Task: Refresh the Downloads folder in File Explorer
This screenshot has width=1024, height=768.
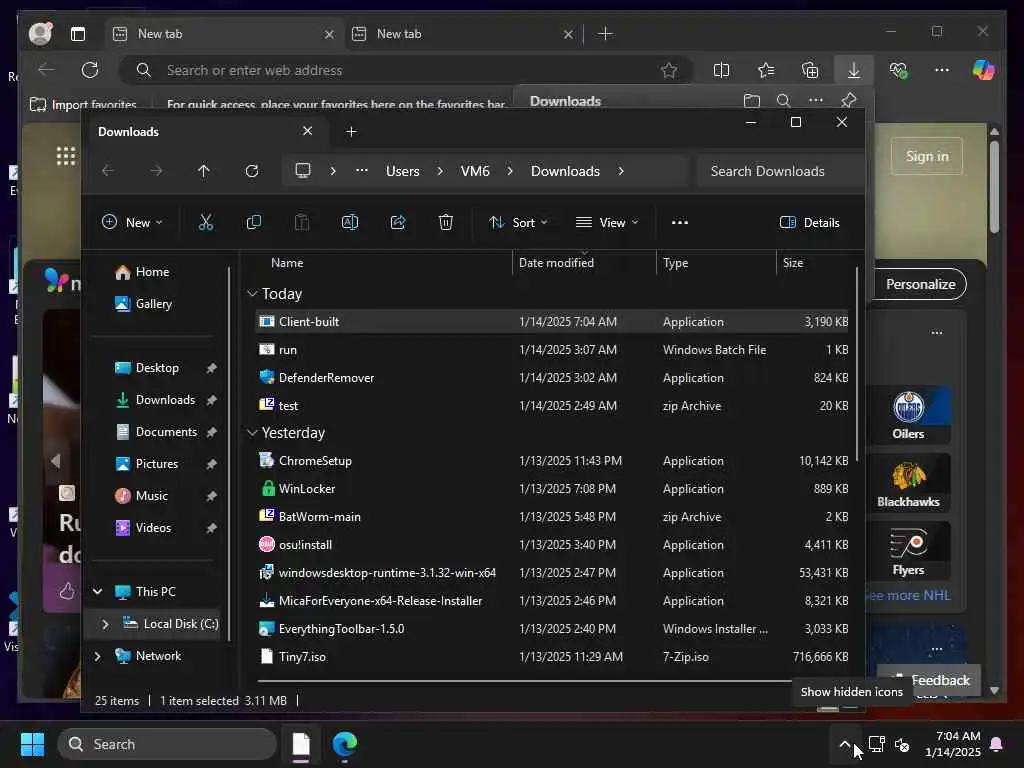Action: [251, 171]
